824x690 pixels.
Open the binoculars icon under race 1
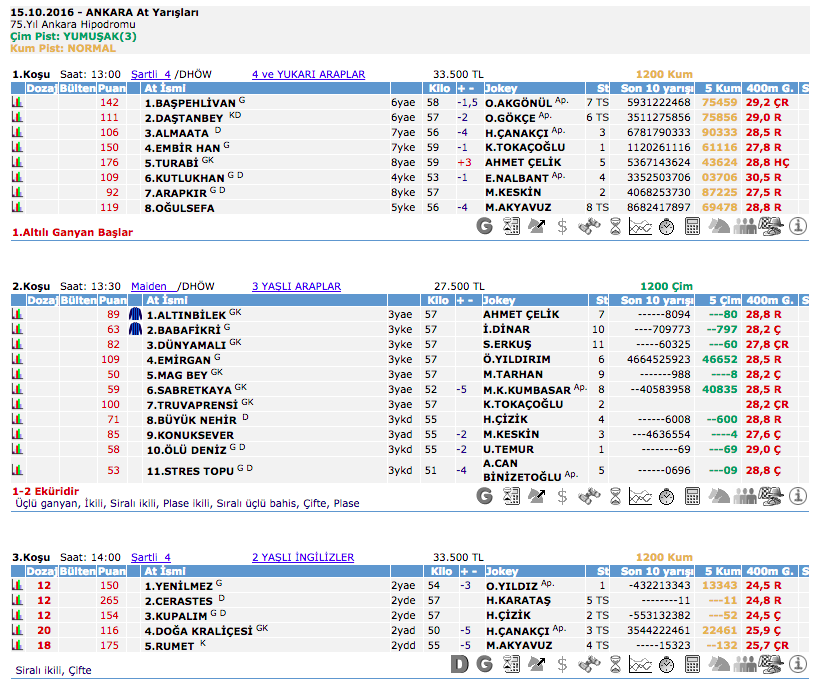588,226
